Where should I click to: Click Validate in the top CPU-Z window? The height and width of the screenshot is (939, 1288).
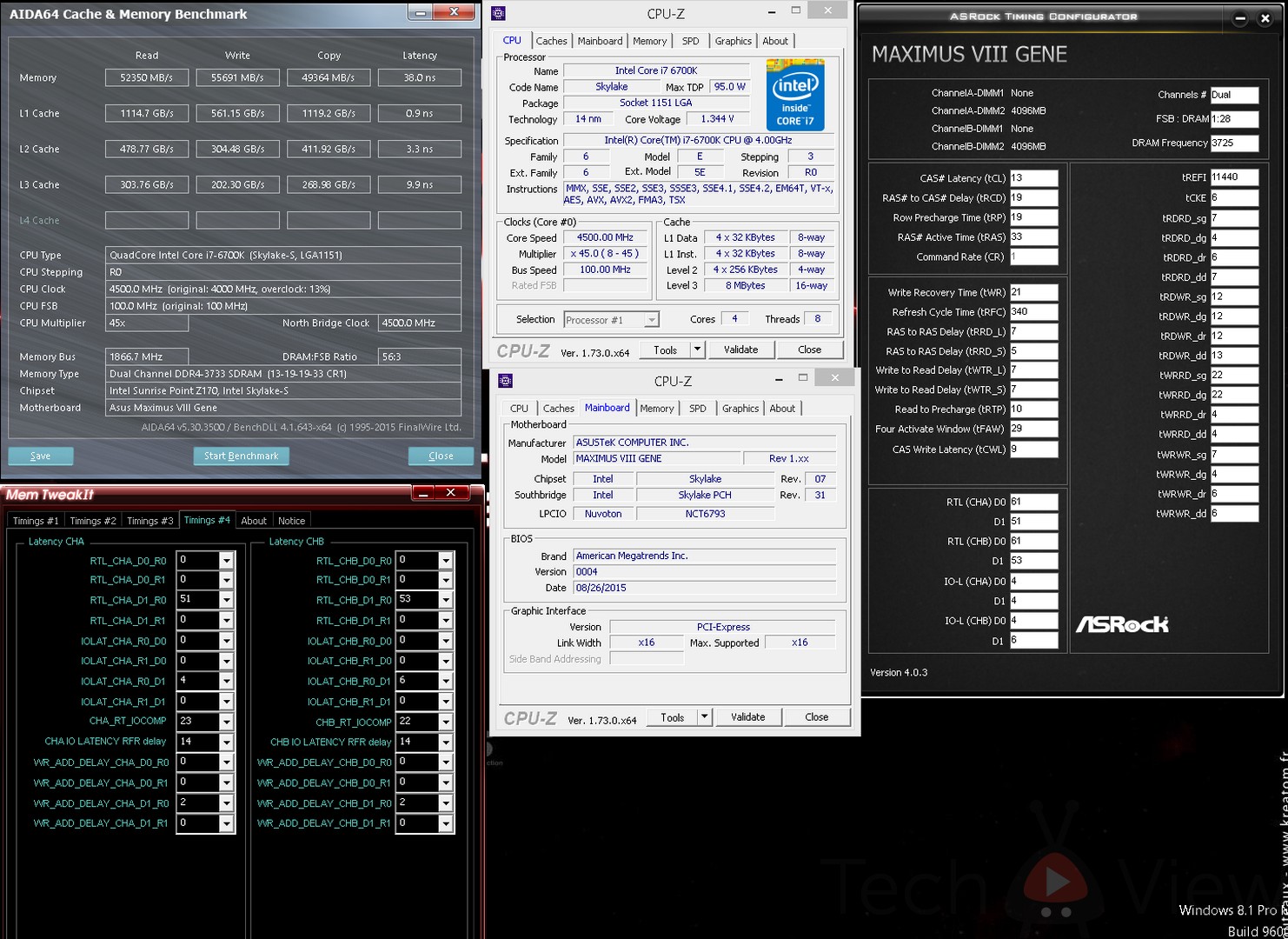click(x=740, y=350)
